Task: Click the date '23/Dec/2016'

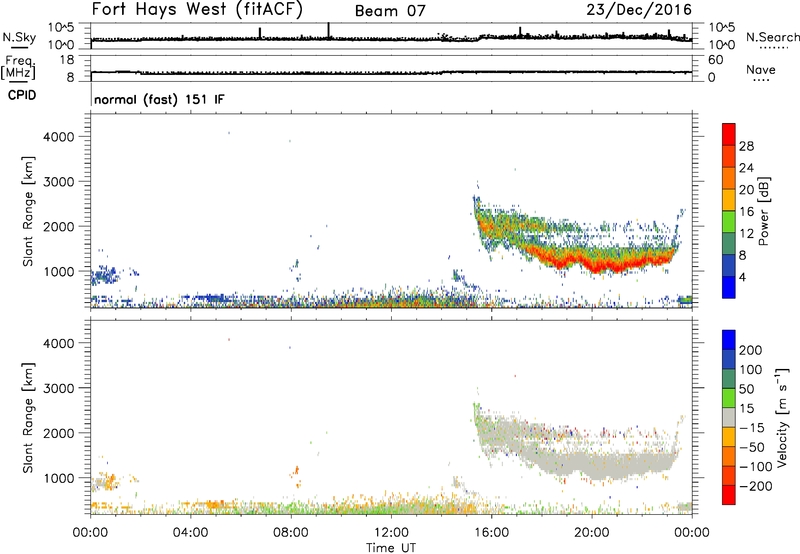Action: point(639,9)
